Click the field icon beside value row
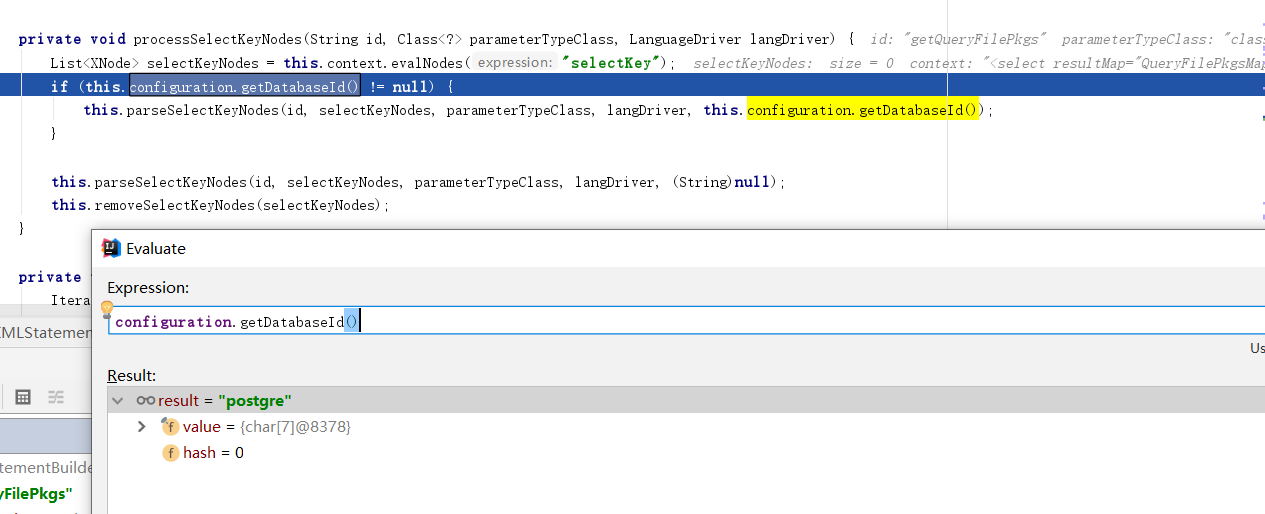This screenshot has width=1265, height=514. (x=170, y=427)
